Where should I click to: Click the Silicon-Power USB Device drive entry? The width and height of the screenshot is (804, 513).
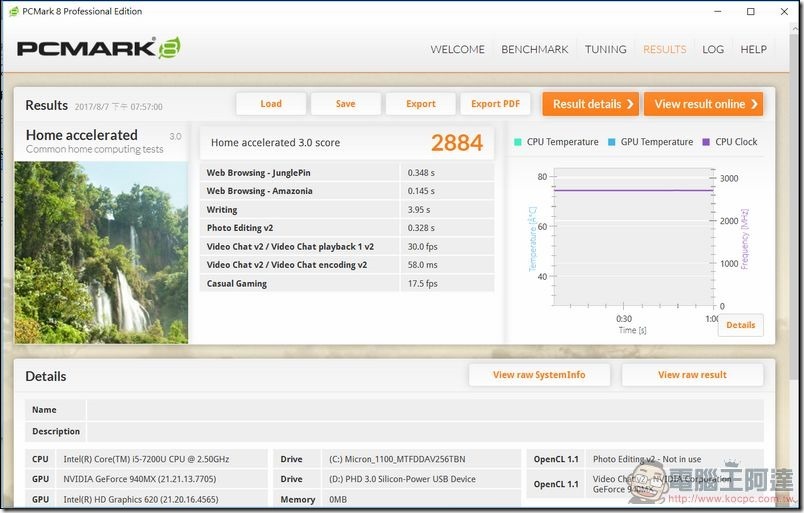click(402, 479)
